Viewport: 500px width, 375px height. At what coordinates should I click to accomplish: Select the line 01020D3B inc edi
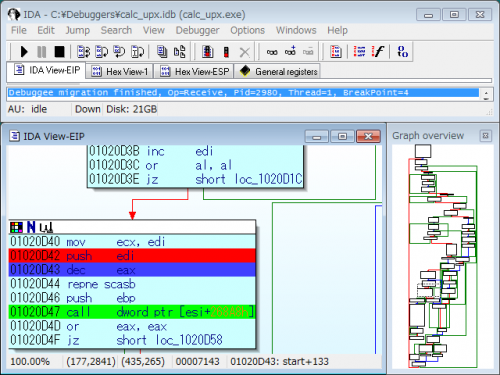[196, 152]
